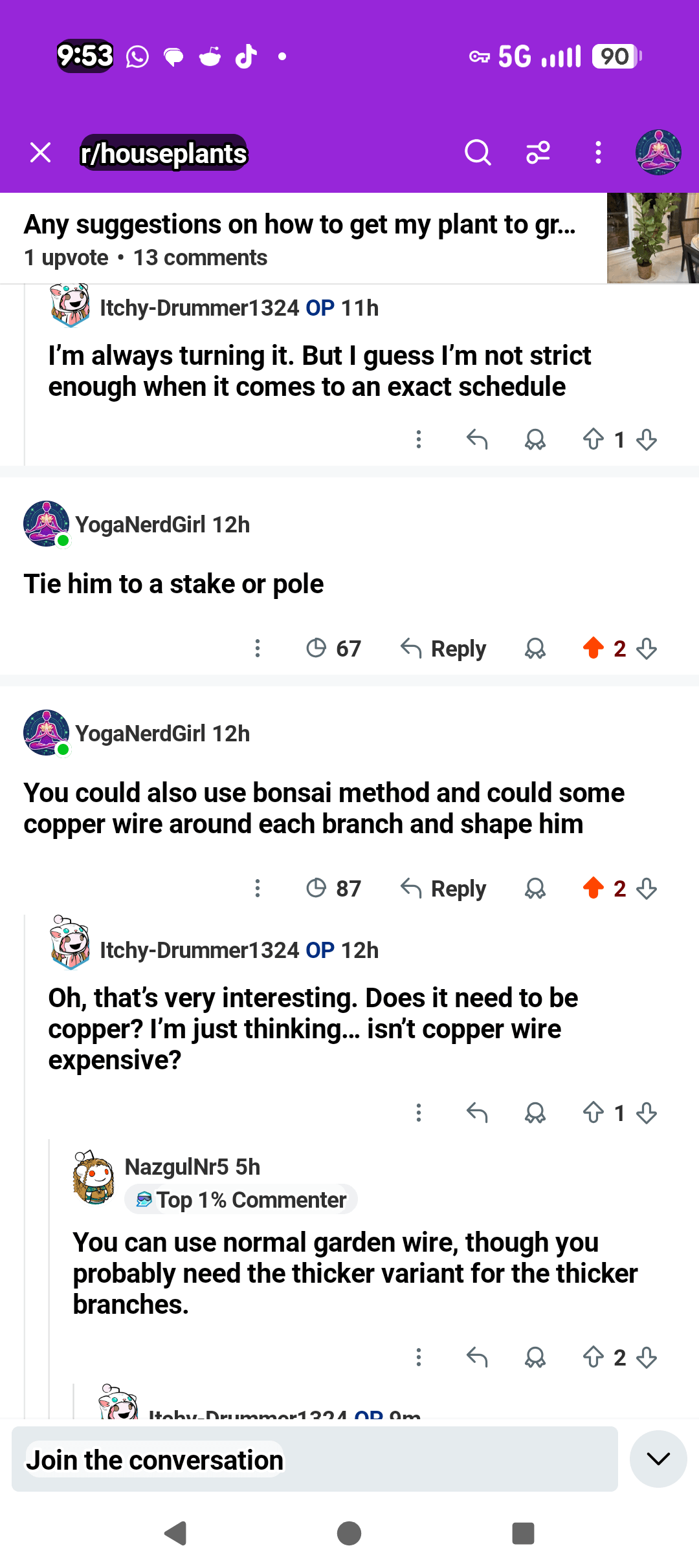The width and height of the screenshot is (699, 1568).
Task: Award the "Tie him to a stake" comment
Action: [x=535, y=648]
